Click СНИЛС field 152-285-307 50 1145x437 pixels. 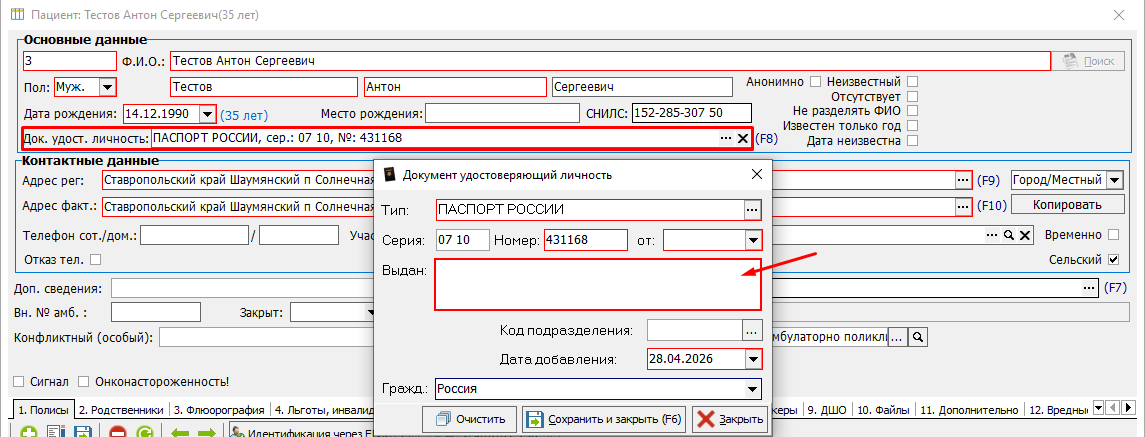tap(692, 113)
